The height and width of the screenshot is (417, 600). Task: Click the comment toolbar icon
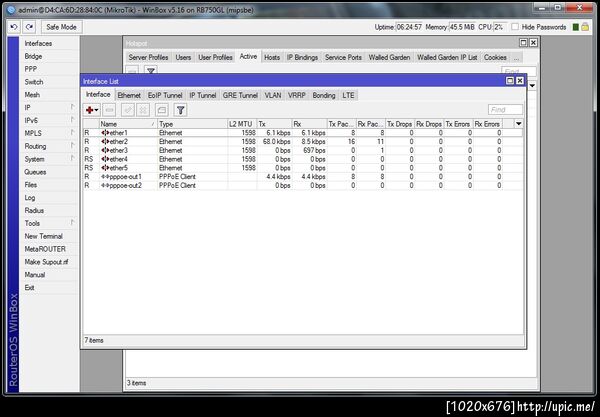point(162,110)
